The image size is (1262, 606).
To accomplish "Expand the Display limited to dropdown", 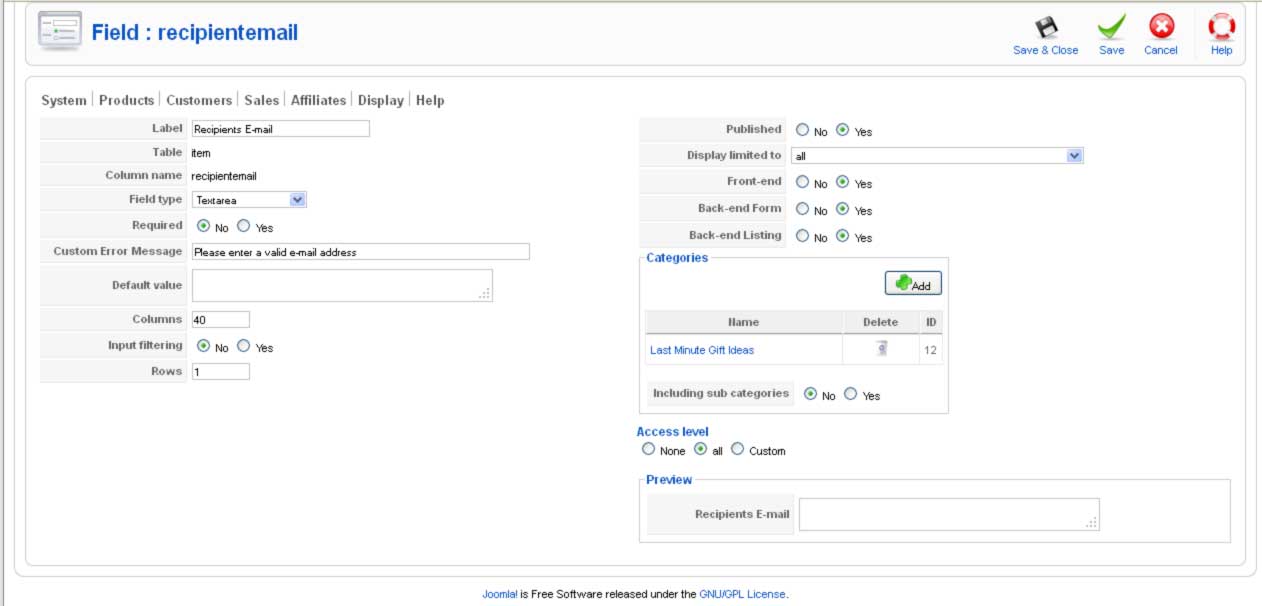I will [x=937, y=156].
